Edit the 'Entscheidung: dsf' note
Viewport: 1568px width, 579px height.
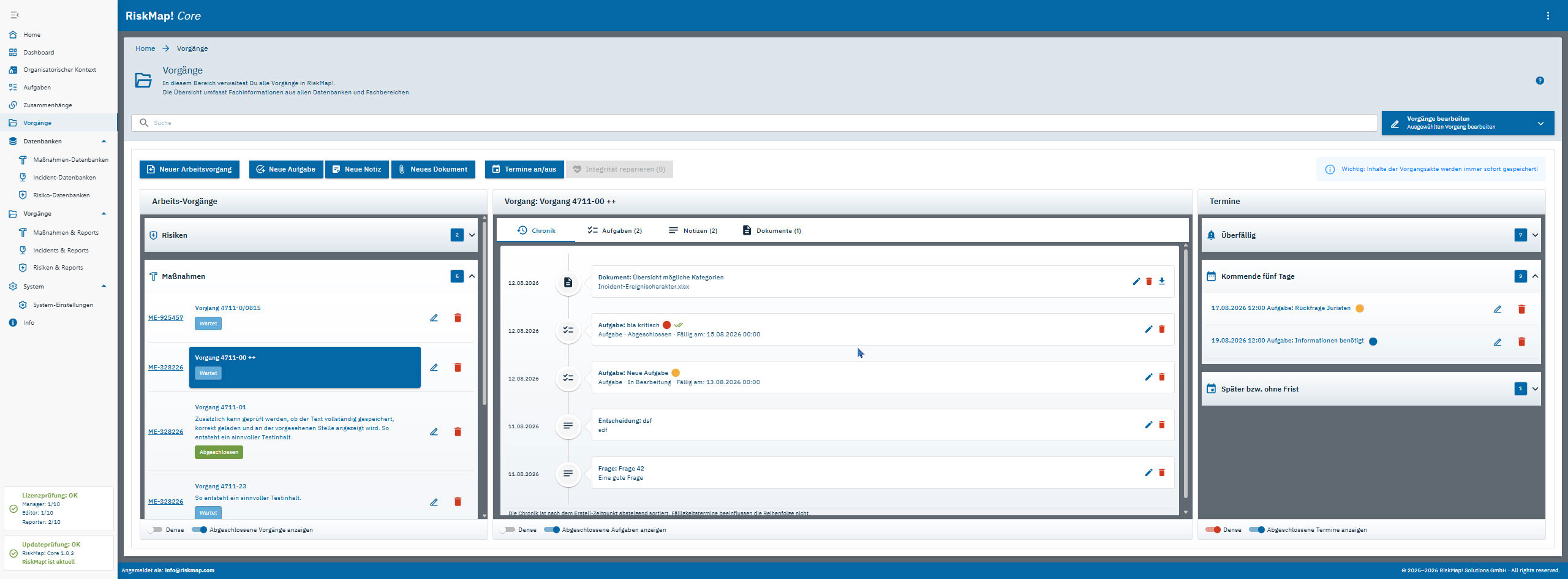pos(1148,425)
